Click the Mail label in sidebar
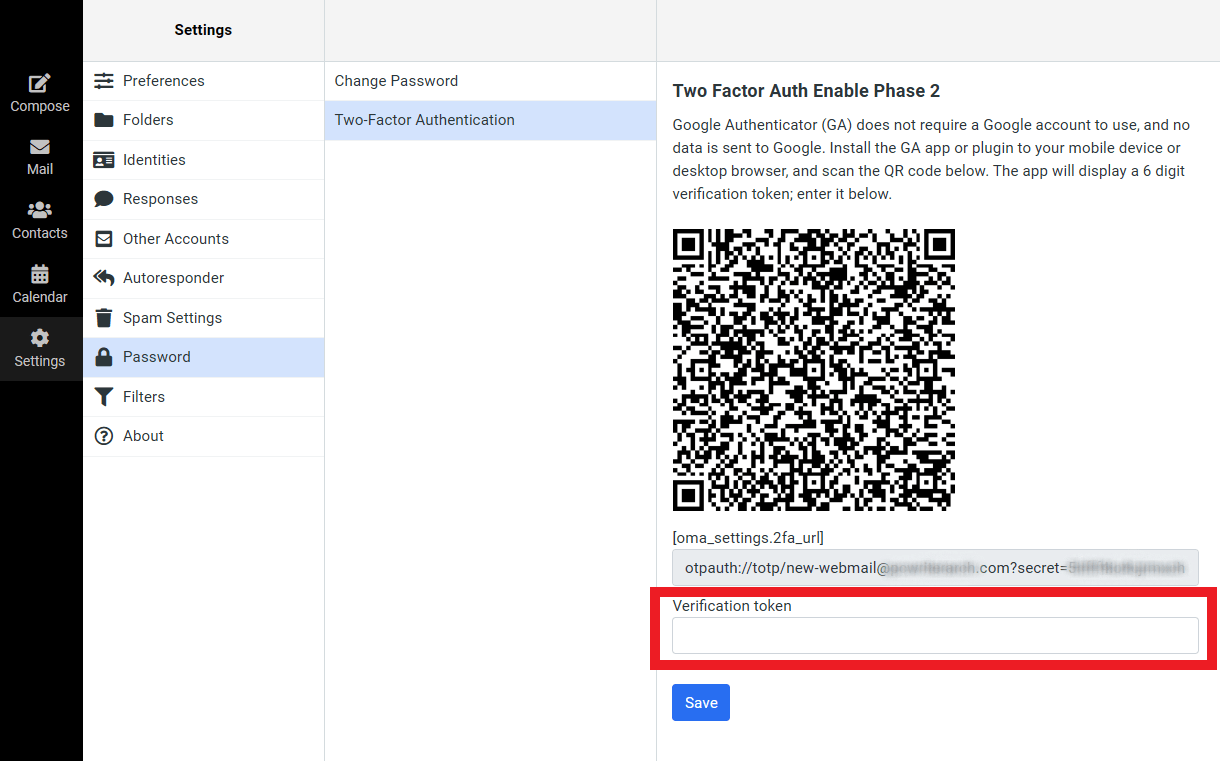Screen dimensions: 1220x761 coord(40,169)
